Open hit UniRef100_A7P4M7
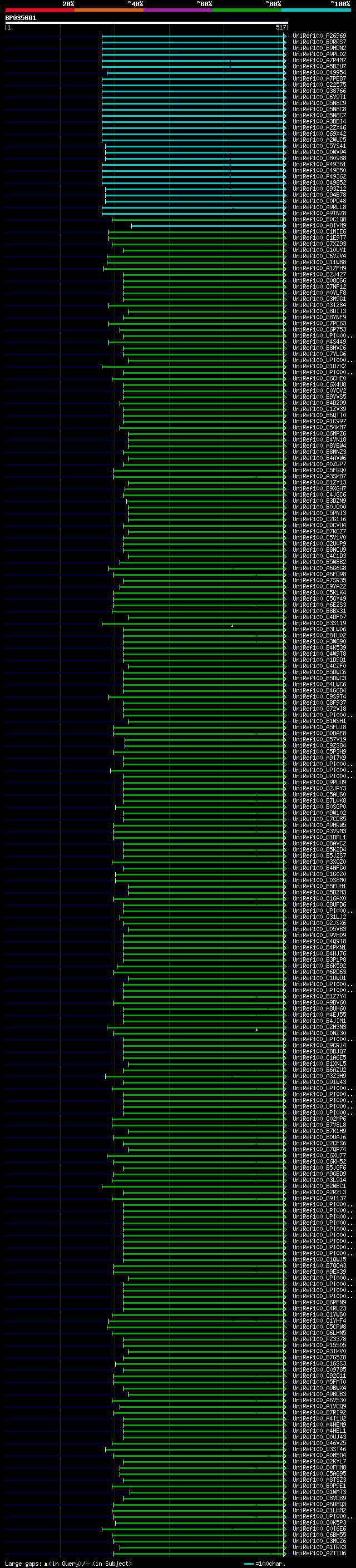The image size is (356, 1568). click(x=319, y=60)
